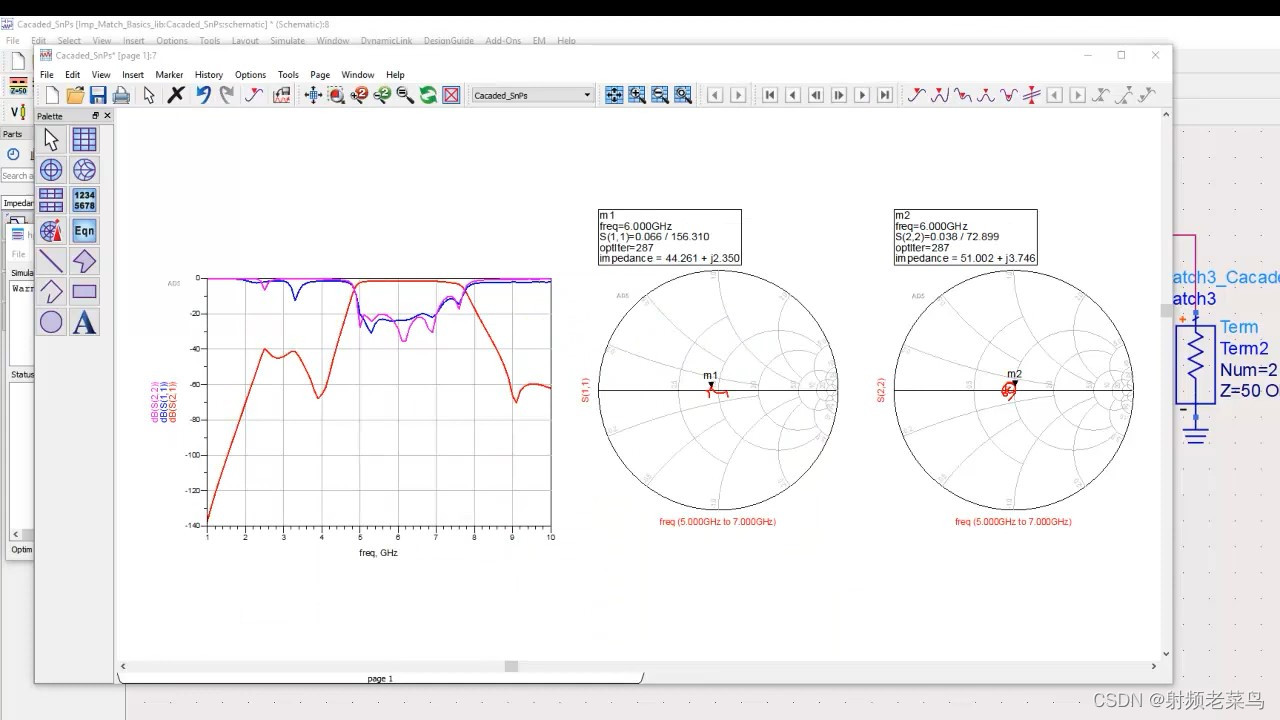Image resolution: width=1280 pixels, height=720 pixels.
Task: Print the data display page
Action: [121, 95]
